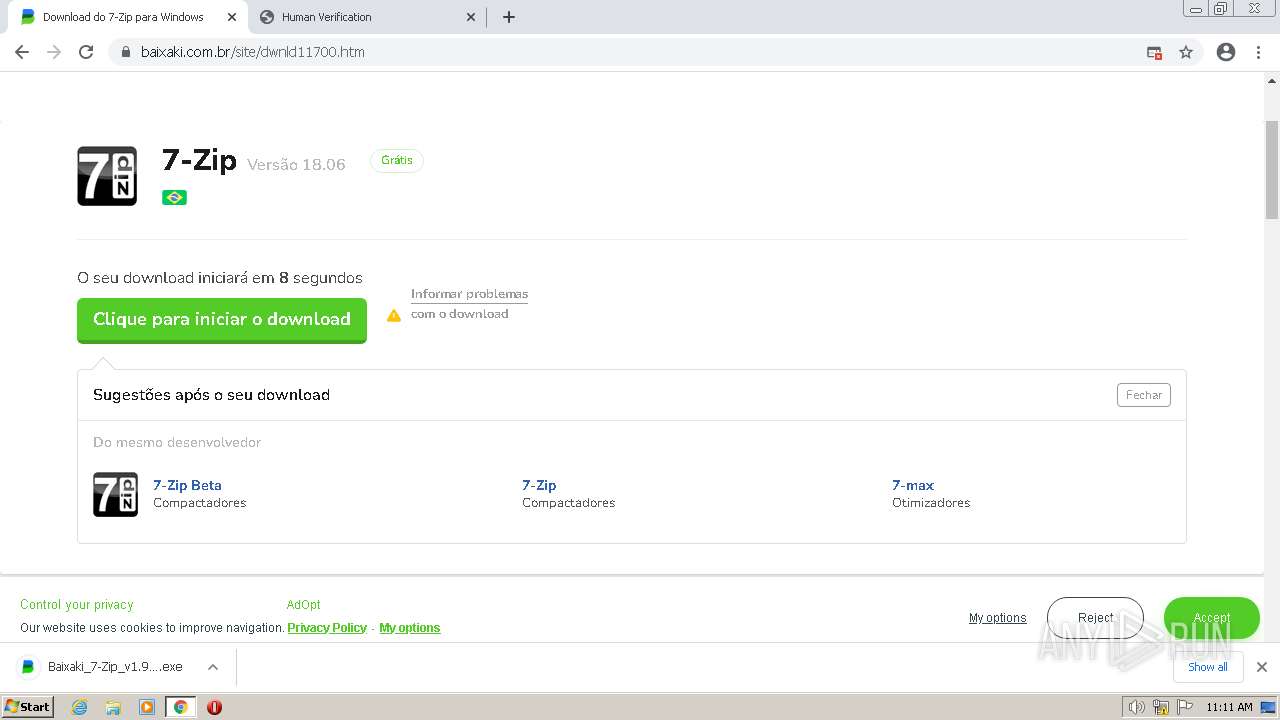
Task: Click the Grátis badge
Action: (x=397, y=160)
